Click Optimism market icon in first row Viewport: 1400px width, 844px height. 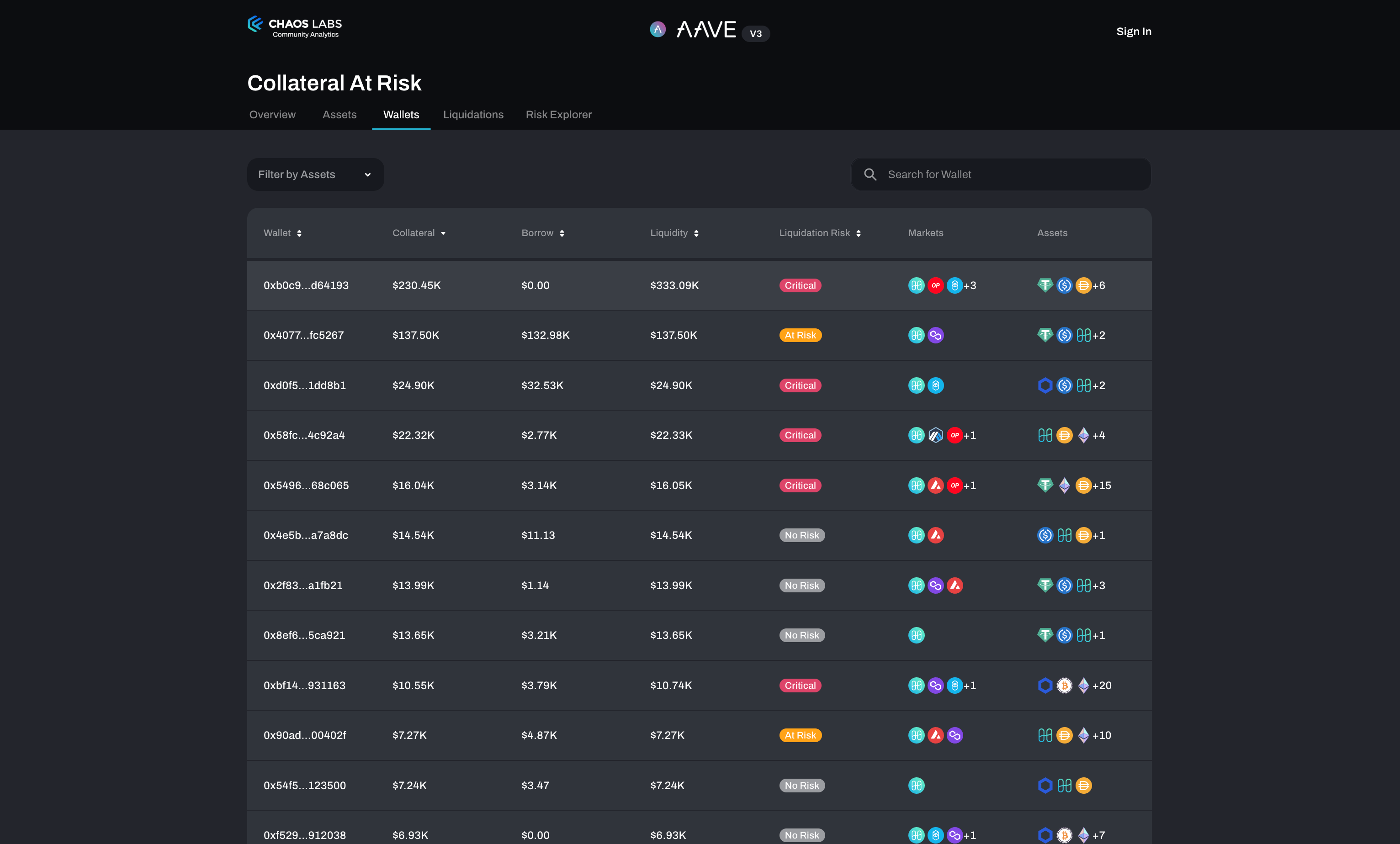point(935,285)
